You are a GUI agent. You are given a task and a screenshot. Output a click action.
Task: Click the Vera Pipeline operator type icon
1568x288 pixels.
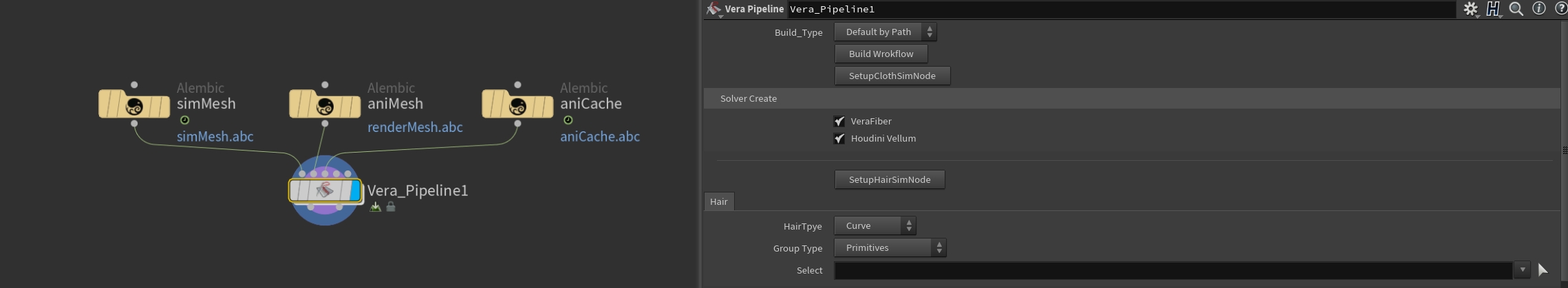(713, 9)
